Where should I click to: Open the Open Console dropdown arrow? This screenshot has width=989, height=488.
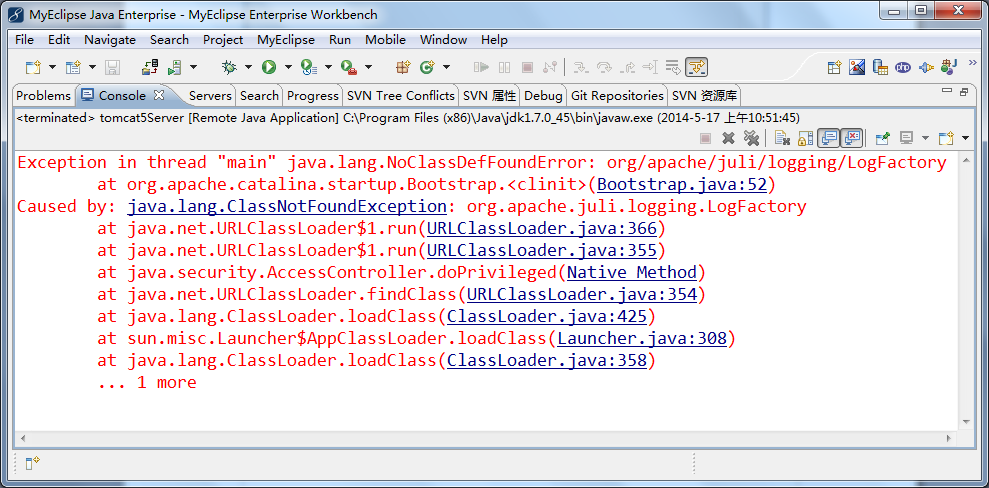(x=965, y=138)
